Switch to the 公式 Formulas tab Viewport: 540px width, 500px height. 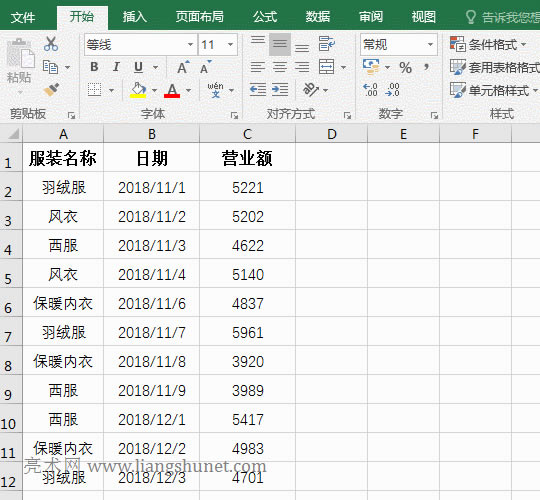click(265, 17)
